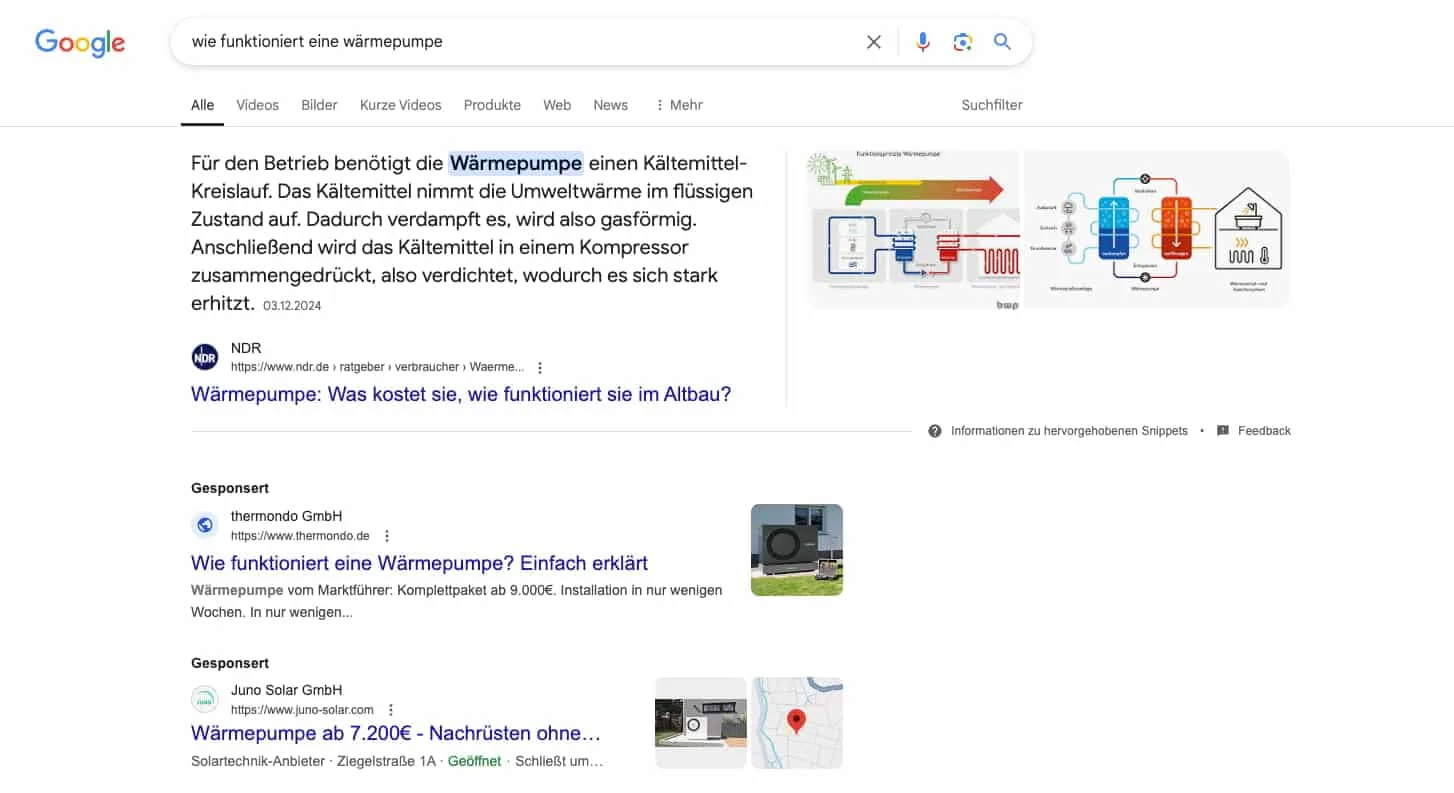Select the Produkte tab
This screenshot has width=1454, height=793.
[492, 105]
